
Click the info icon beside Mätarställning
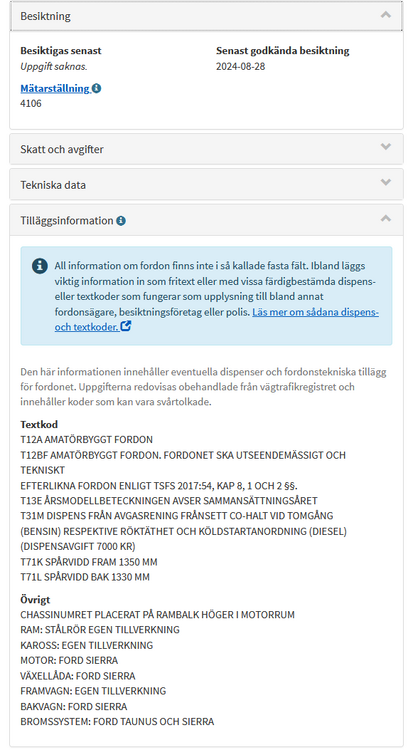coord(96,88)
